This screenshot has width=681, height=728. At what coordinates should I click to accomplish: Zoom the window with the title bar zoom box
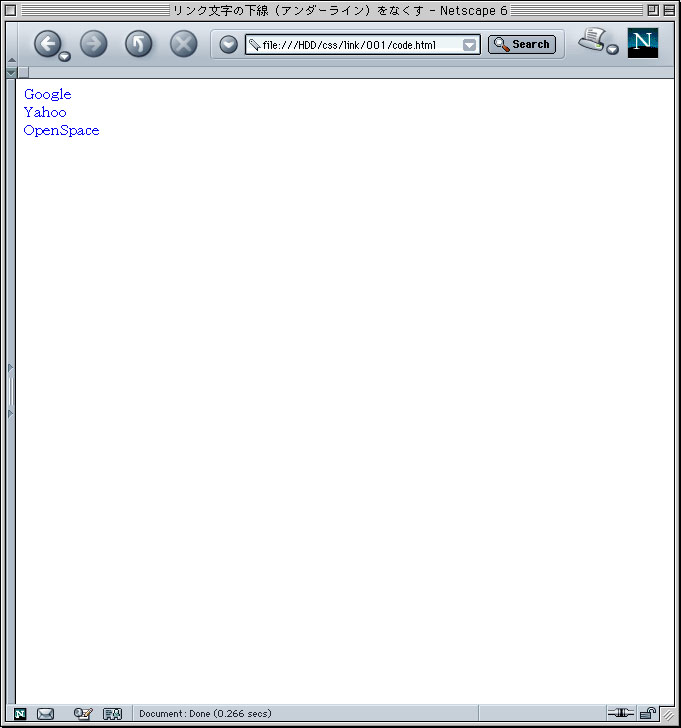(653, 10)
